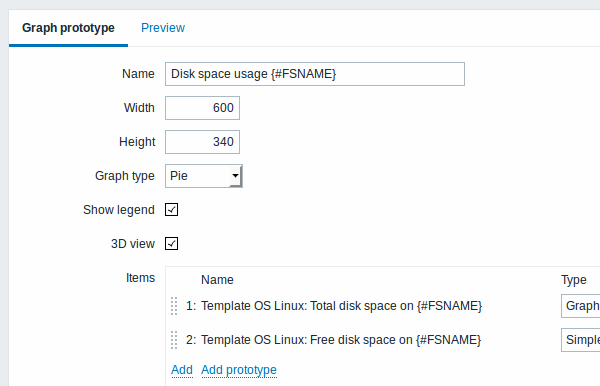Open the Graph type dropdown
The height and width of the screenshot is (386, 600).
point(204,176)
